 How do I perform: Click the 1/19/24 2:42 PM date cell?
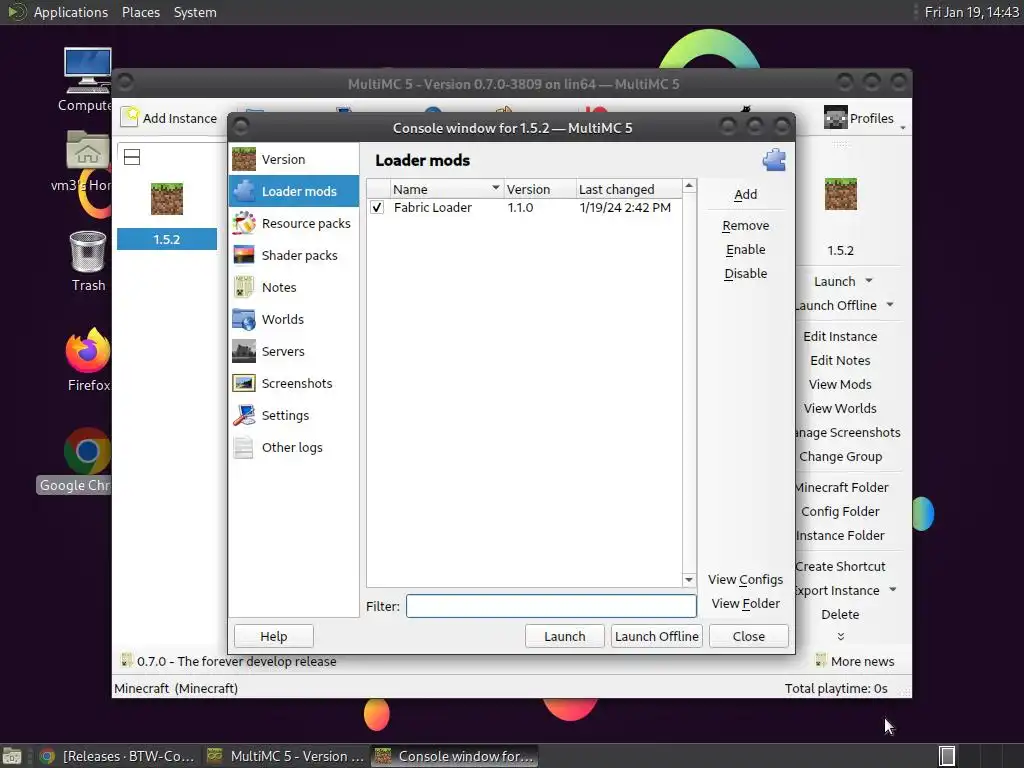coord(625,208)
